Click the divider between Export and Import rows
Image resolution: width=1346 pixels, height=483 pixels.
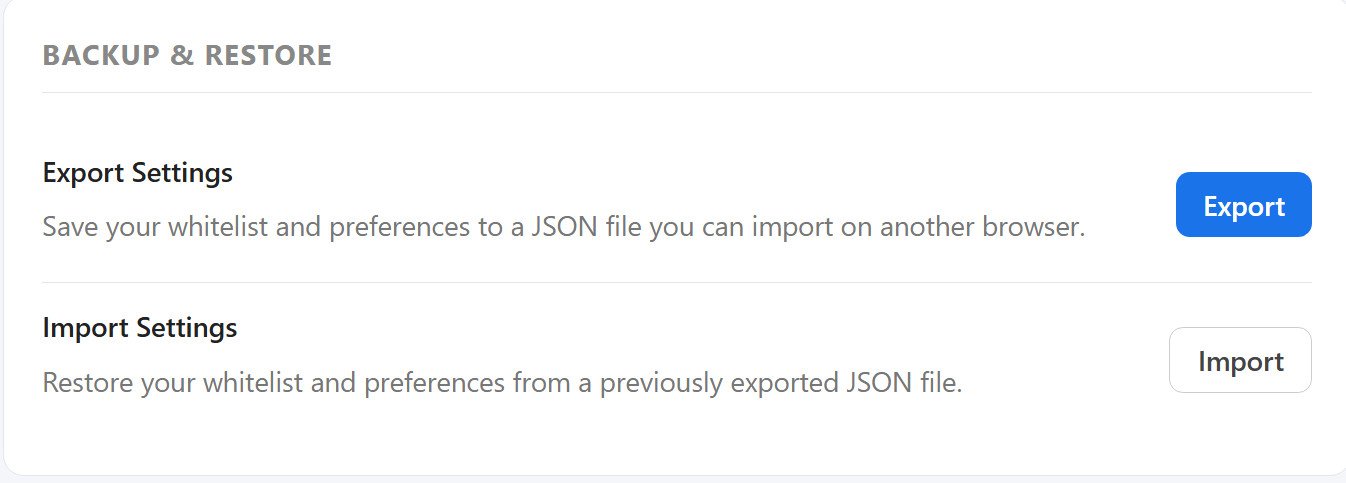[677, 282]
